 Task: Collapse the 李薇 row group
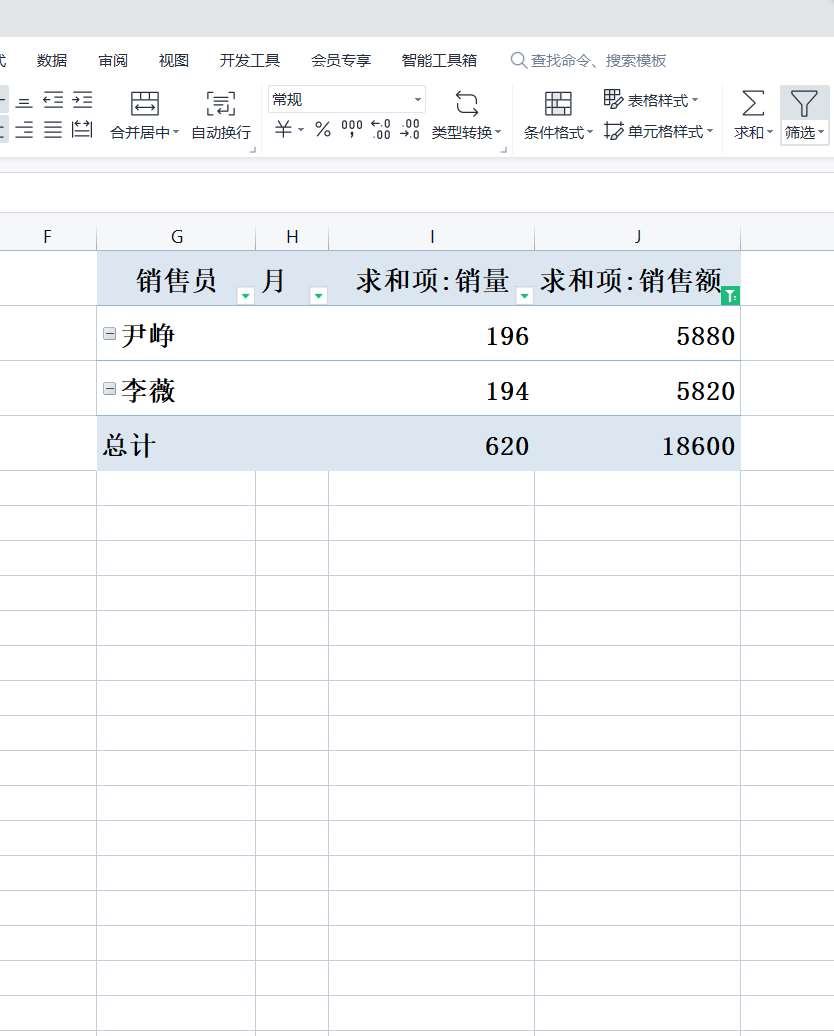[110, 388]
